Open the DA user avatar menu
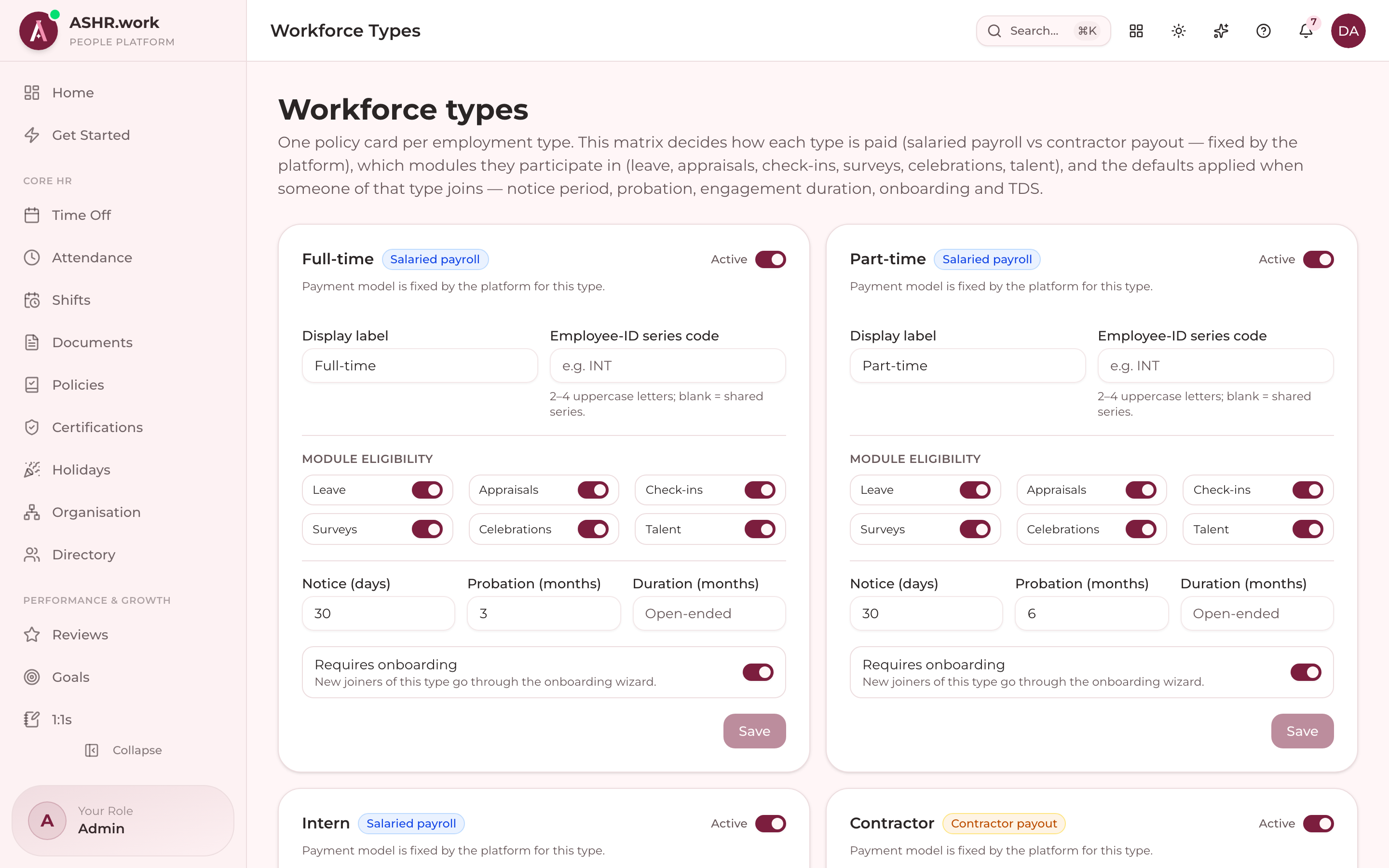 pyautogui.click(x=1348, y=31)
